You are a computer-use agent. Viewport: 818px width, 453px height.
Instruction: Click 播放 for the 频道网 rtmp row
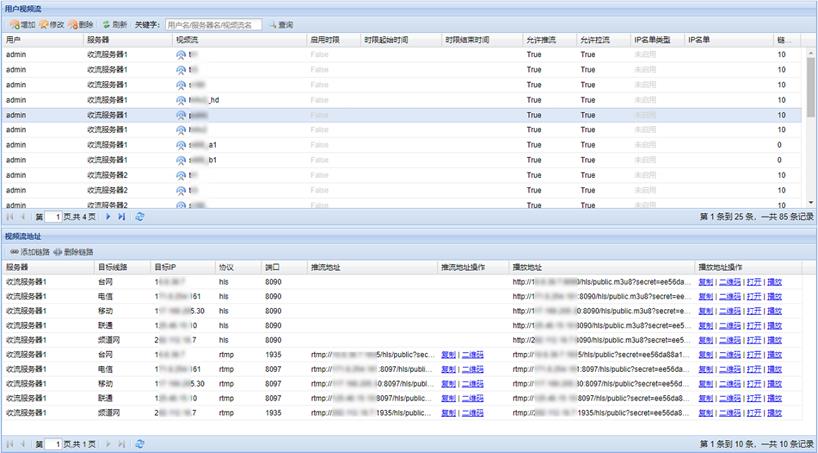pyautogui.click(x=774, y=413)
